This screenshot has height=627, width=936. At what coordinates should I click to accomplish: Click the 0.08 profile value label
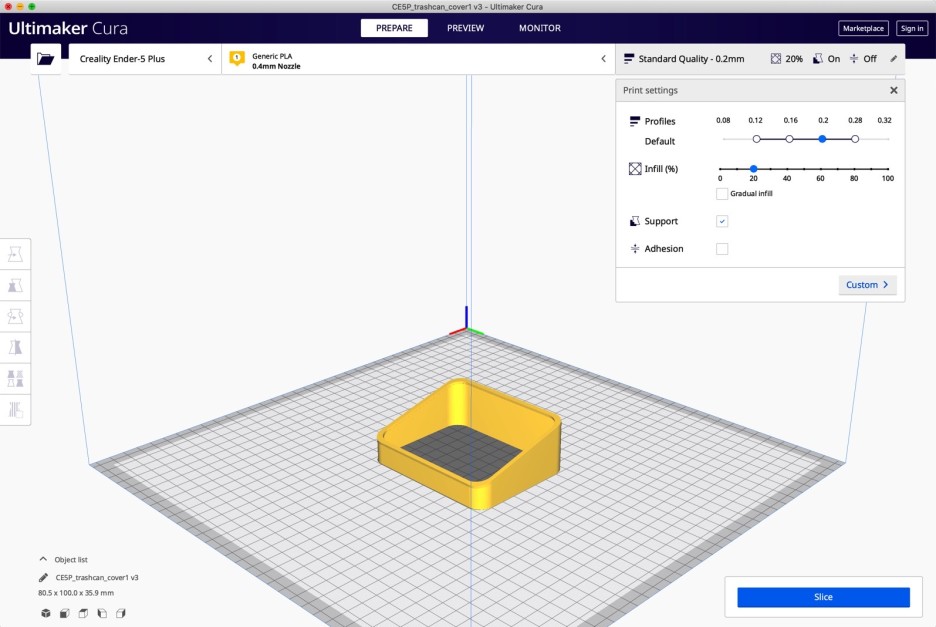(x=723, y=120)
